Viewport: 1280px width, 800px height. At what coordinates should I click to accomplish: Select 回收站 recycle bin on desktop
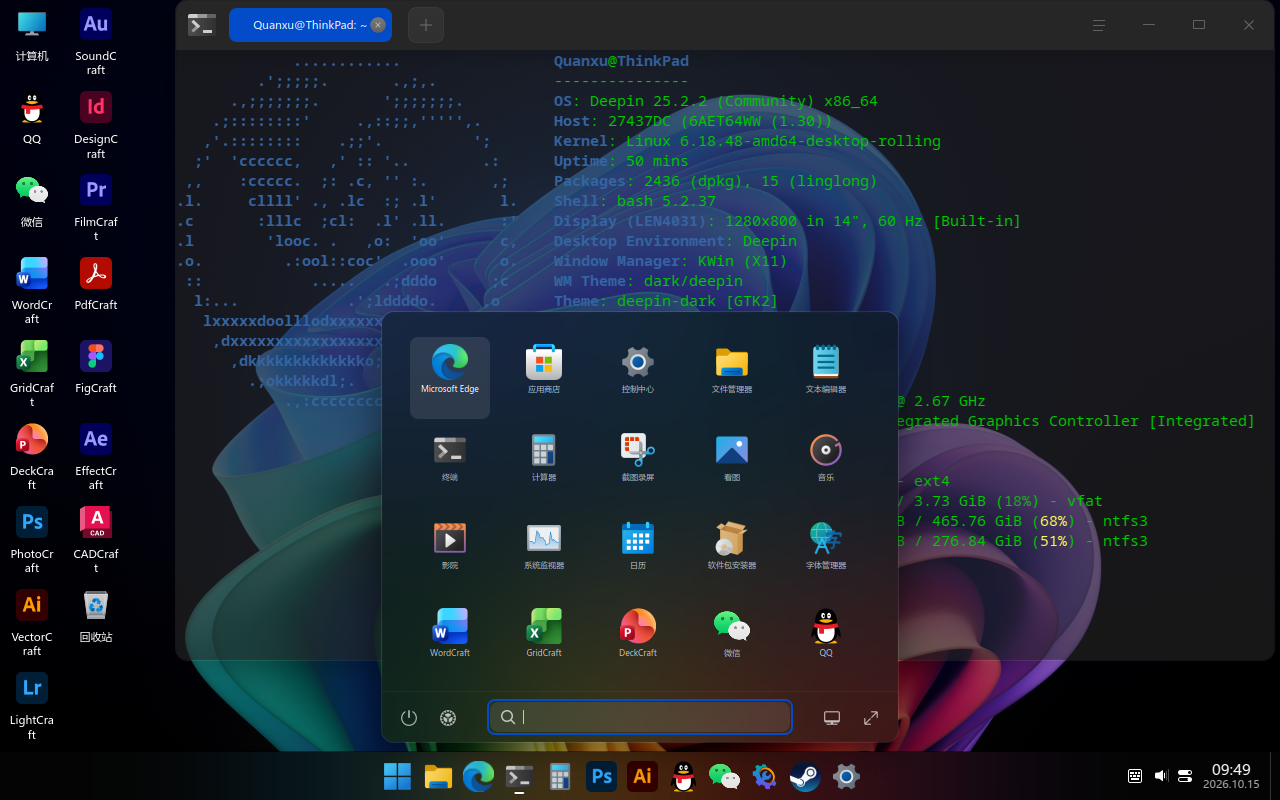96,616
